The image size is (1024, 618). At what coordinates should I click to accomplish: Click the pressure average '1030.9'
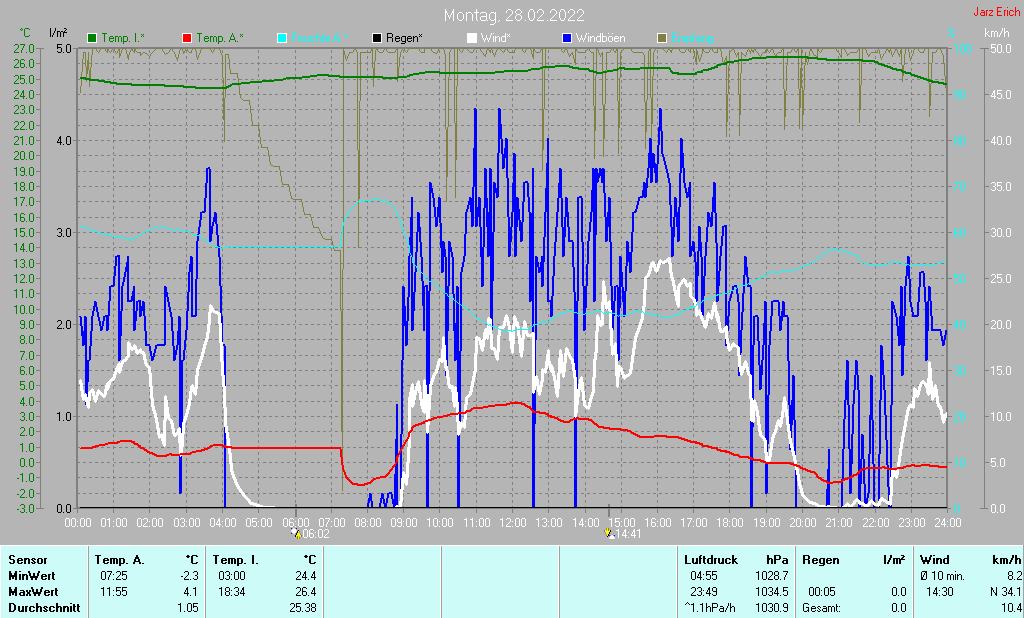tap(772, 608)
